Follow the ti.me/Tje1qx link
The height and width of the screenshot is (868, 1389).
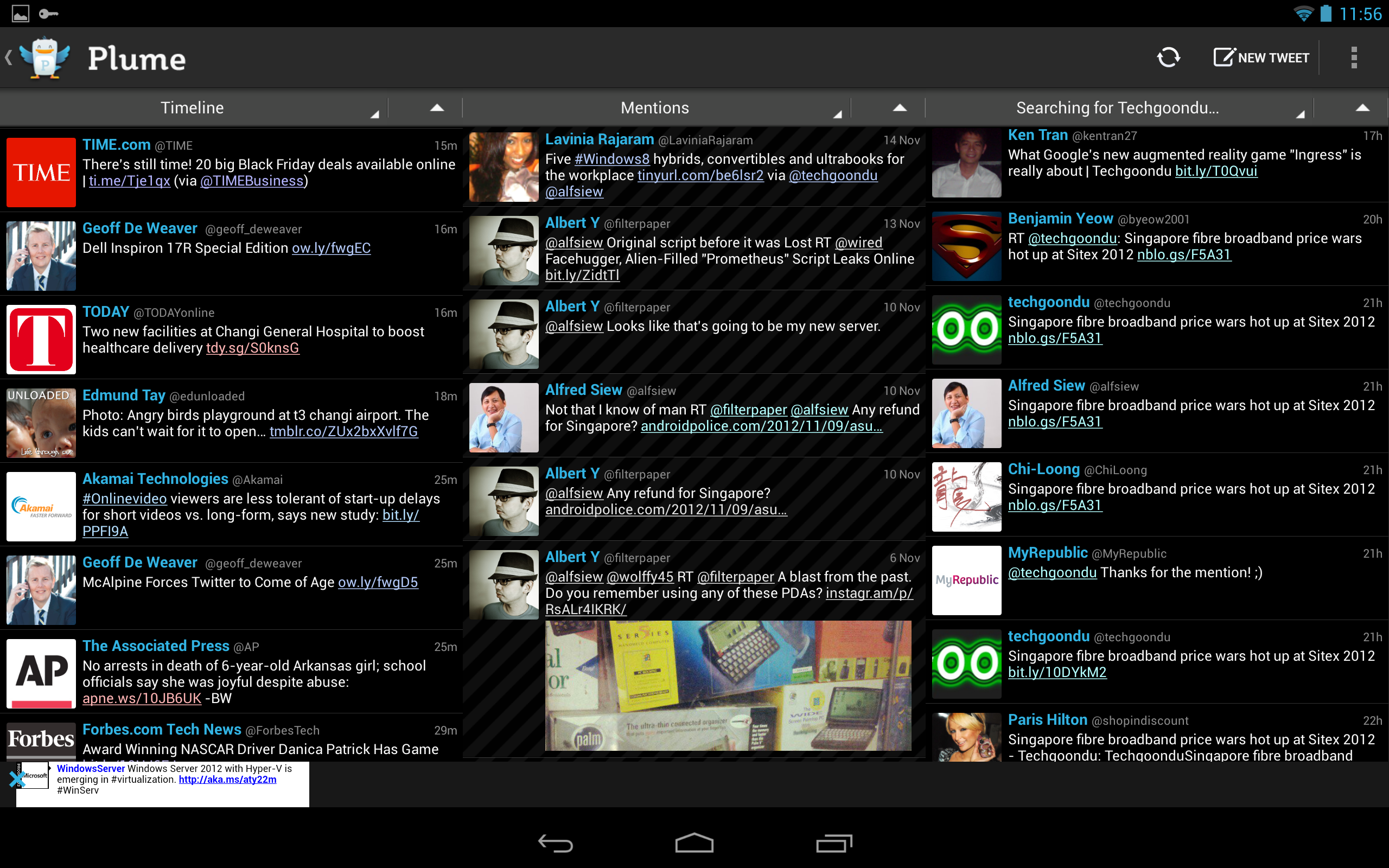pos(129,181)
